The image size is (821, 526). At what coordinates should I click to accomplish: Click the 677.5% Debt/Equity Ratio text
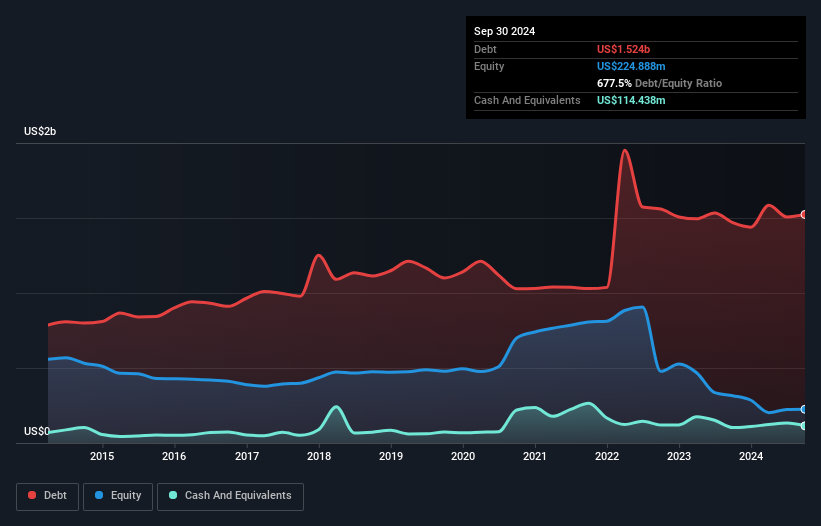click(x=659, y=83)
